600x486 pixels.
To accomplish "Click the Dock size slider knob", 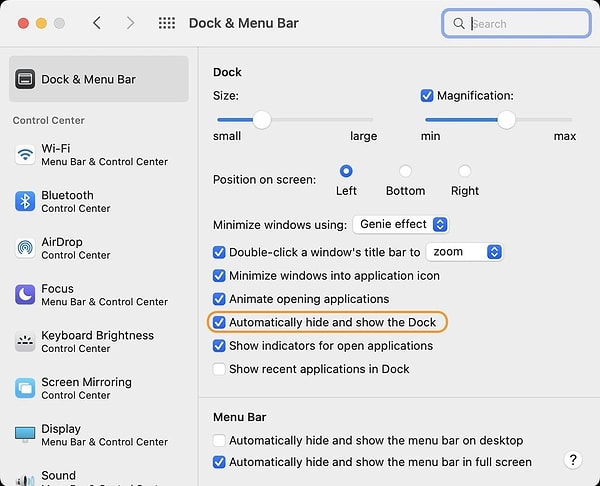I will coord(262,120).
